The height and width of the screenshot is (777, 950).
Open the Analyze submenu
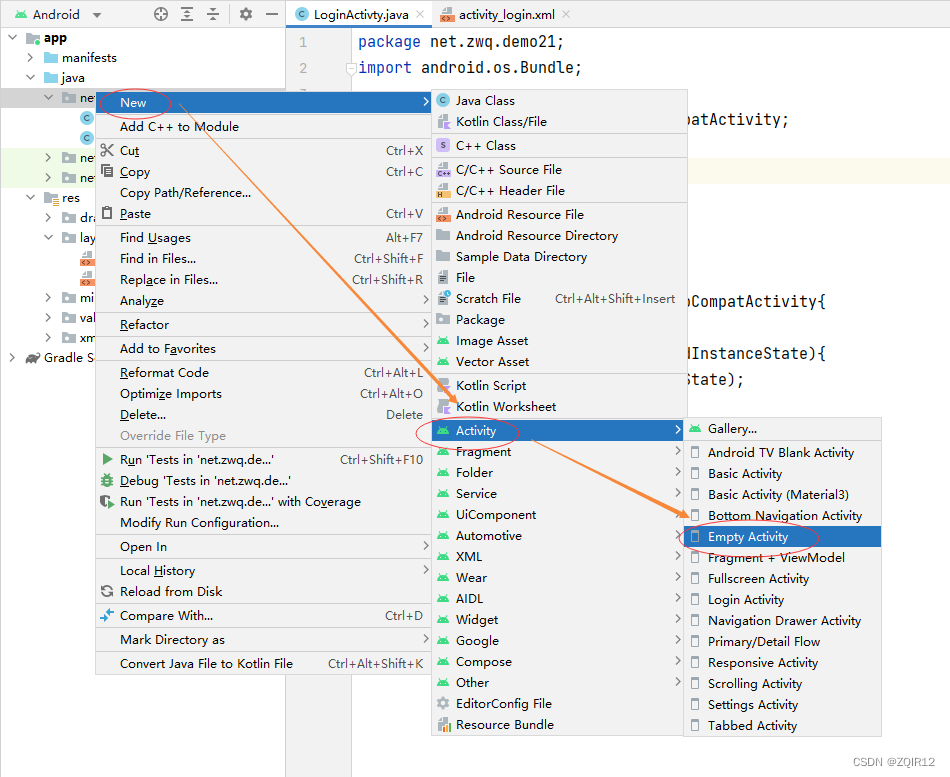[263, 301]
